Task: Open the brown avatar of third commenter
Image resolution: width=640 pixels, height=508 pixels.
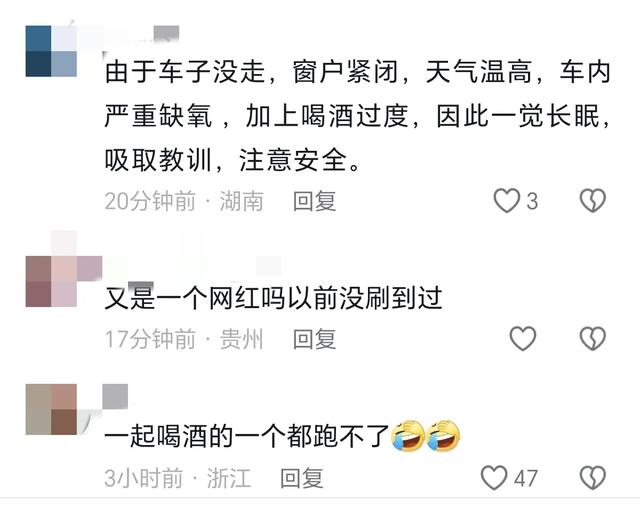Action: click(51, 409)
